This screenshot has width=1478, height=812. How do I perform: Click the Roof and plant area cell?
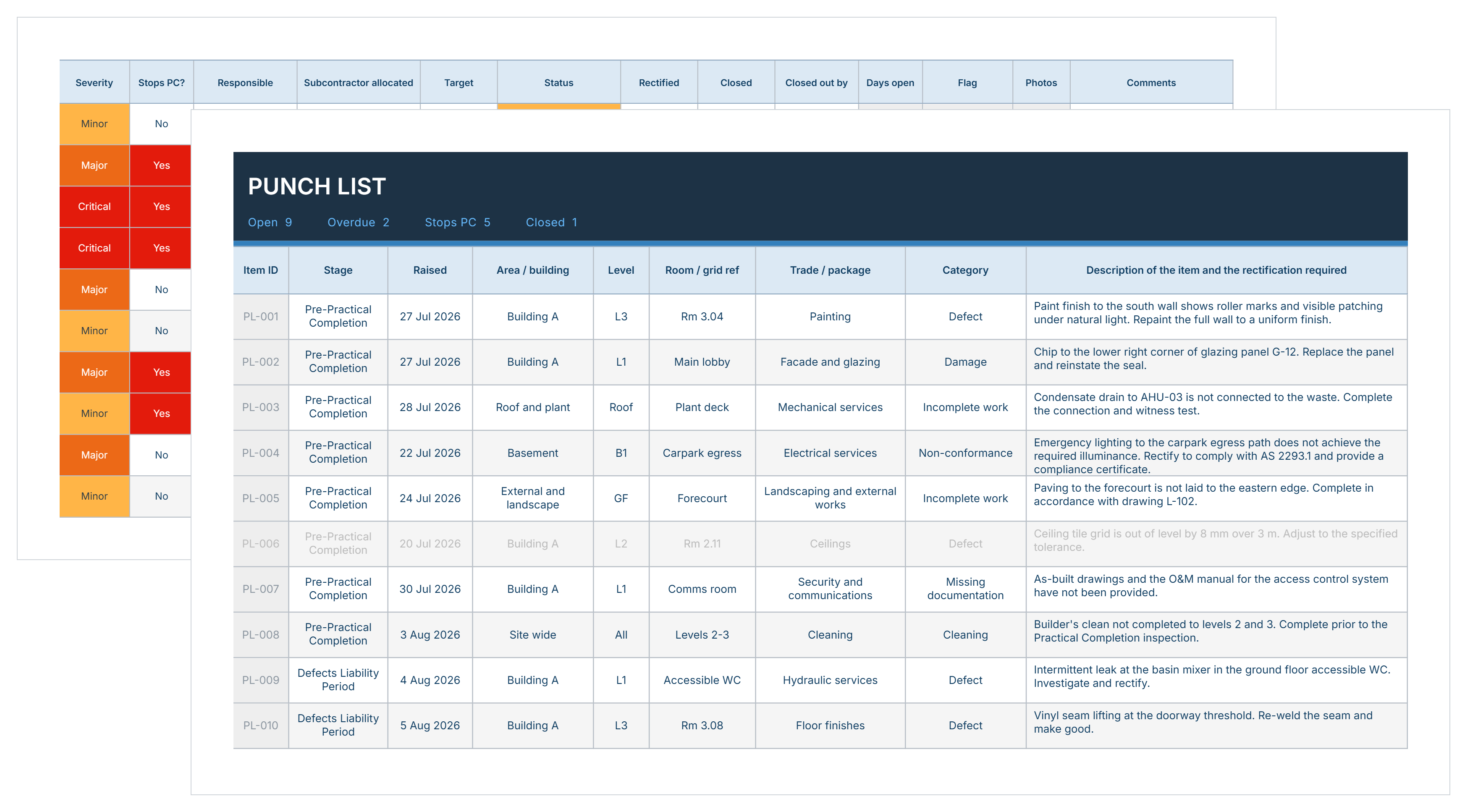532,407
